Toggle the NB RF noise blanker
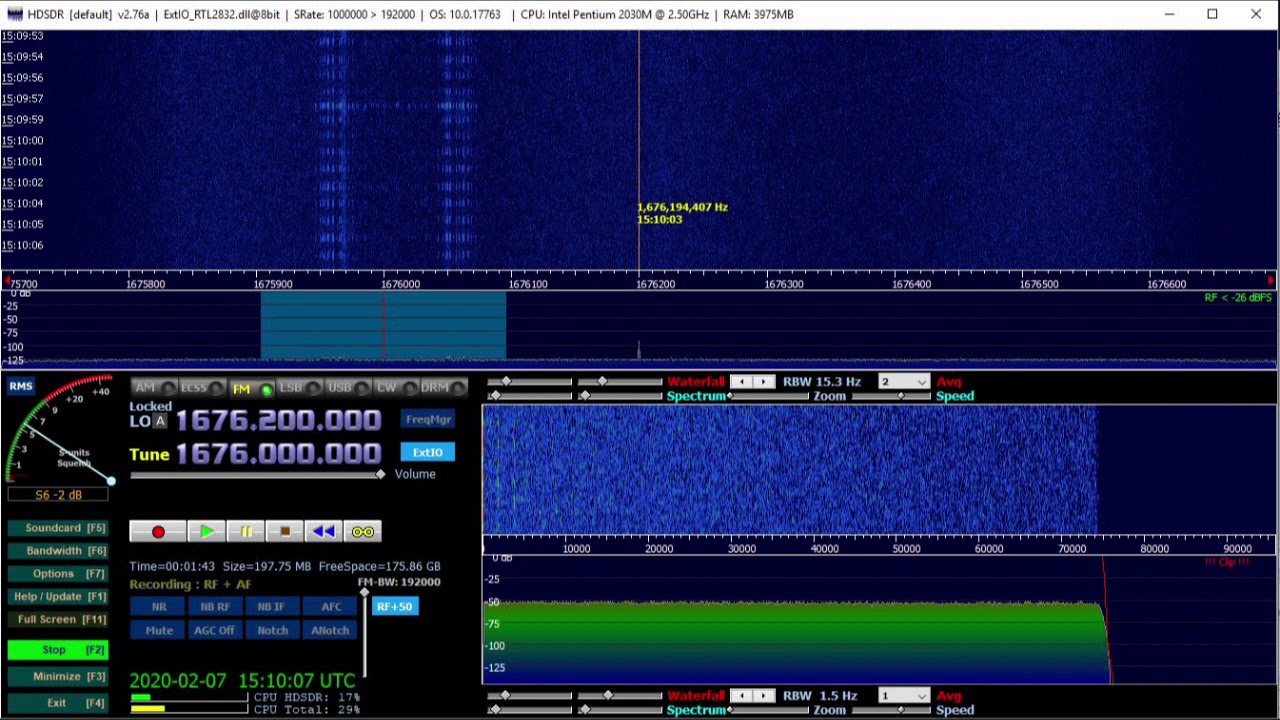 (x=215, y=607)
